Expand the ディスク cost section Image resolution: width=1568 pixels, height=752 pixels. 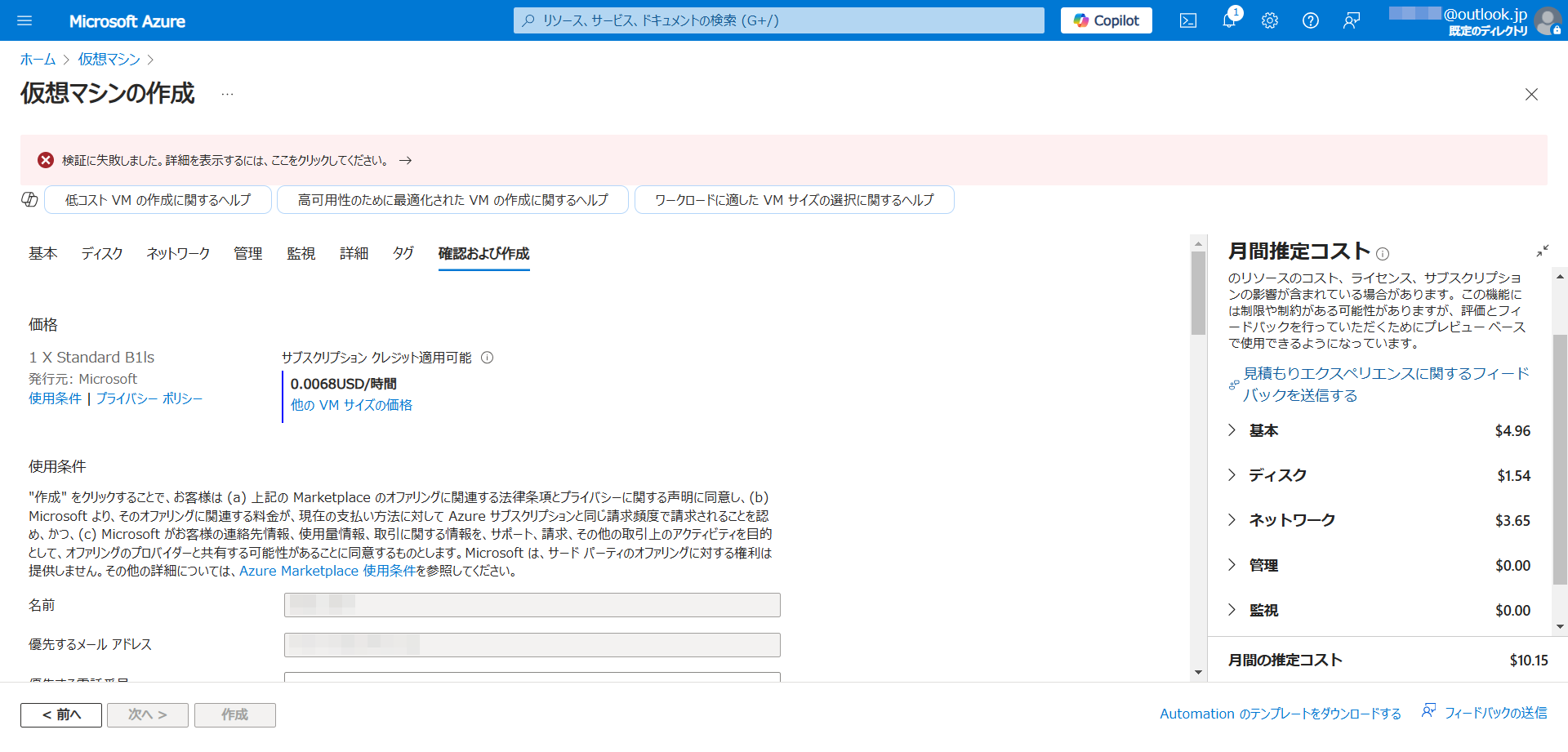click(x=1232, y=475)
